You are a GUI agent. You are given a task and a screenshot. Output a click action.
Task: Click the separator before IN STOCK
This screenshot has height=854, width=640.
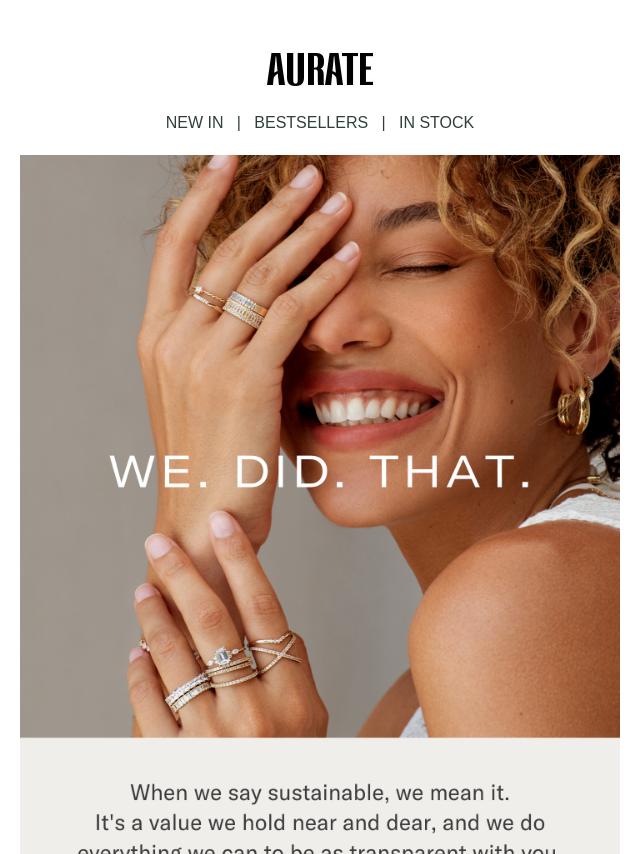(x=383, y=123)
